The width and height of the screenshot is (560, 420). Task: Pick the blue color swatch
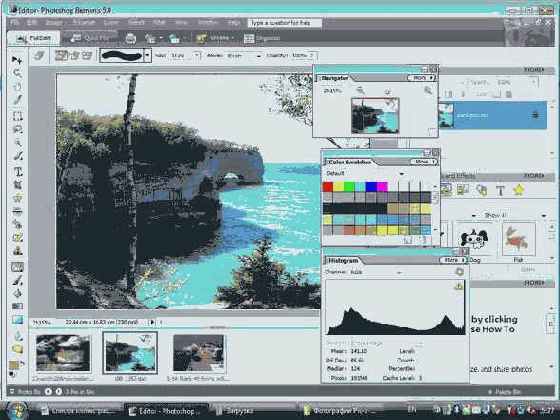(371, 187)
